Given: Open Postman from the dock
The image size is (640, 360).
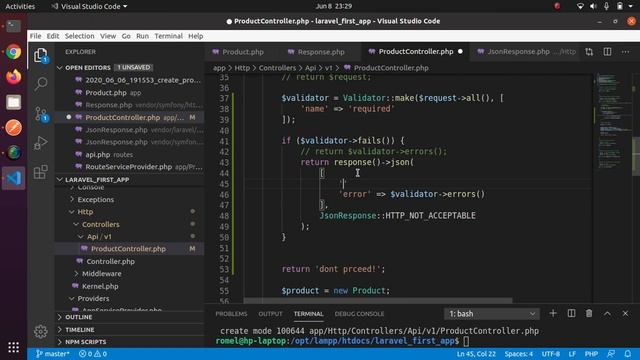Looking at the screenshot, I should 13,128.
